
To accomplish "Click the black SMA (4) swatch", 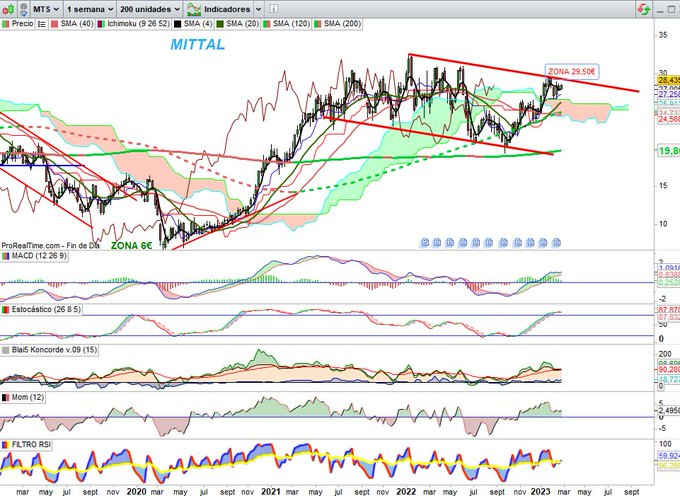I will tap(177, 24).
